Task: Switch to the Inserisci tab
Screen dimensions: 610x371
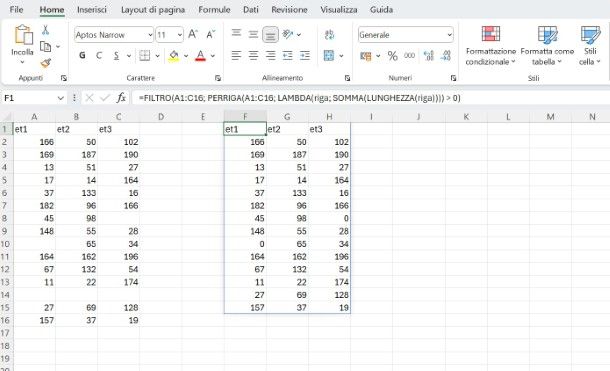Action: 91,9
